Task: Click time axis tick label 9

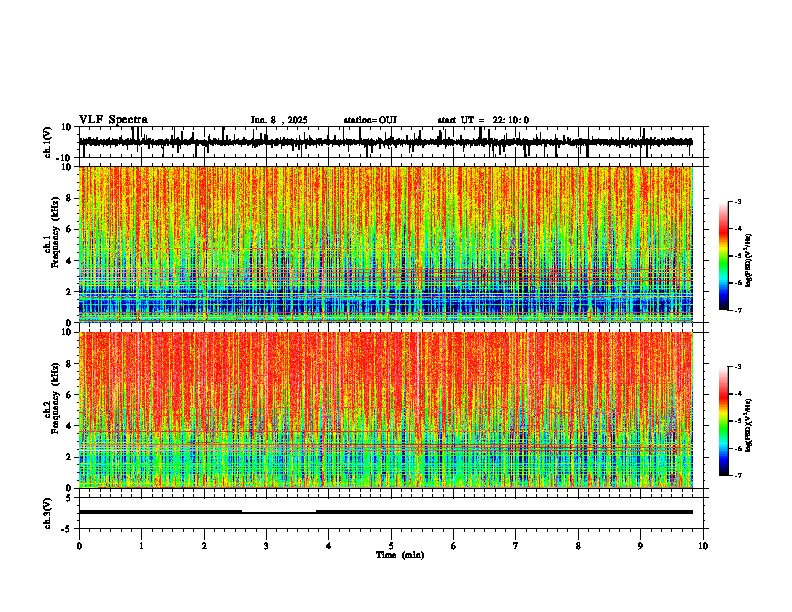Action: (640, 545)
